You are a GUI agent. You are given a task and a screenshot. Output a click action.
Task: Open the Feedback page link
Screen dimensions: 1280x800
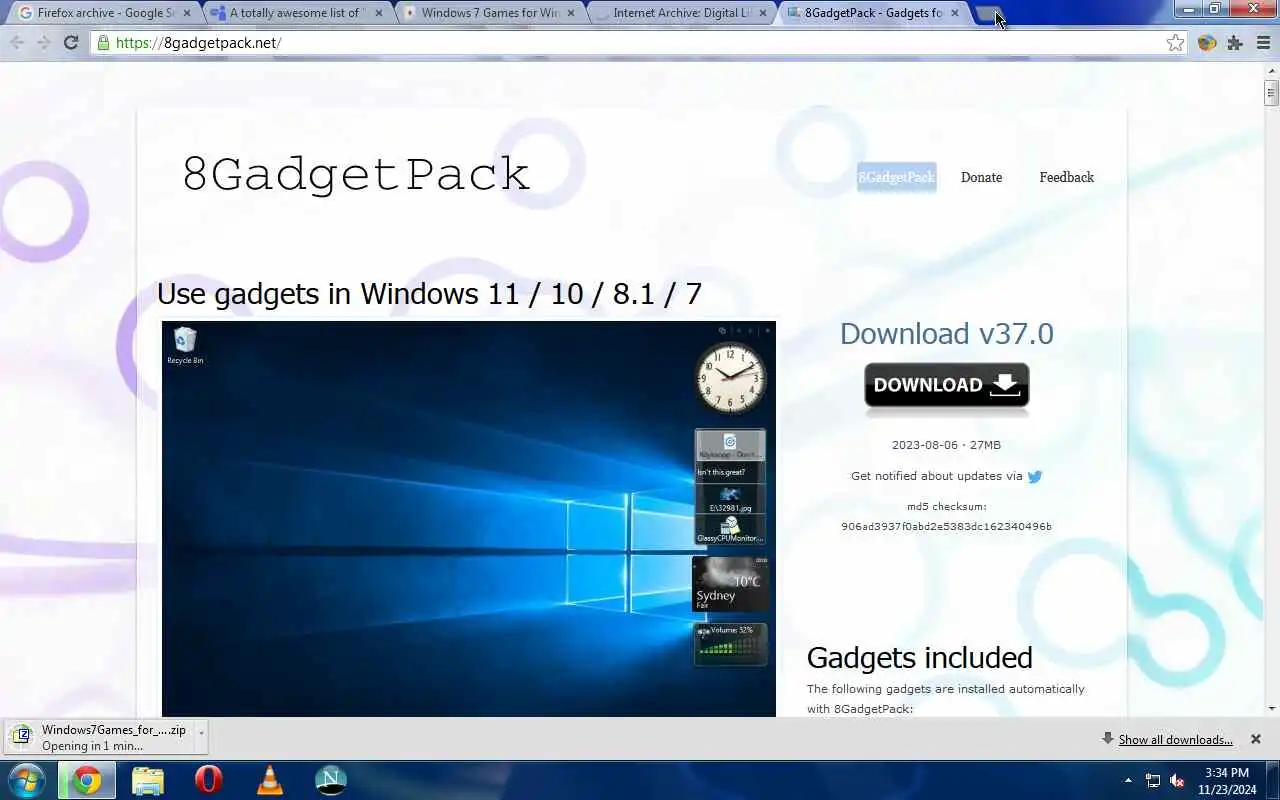tap(1066, 177)
